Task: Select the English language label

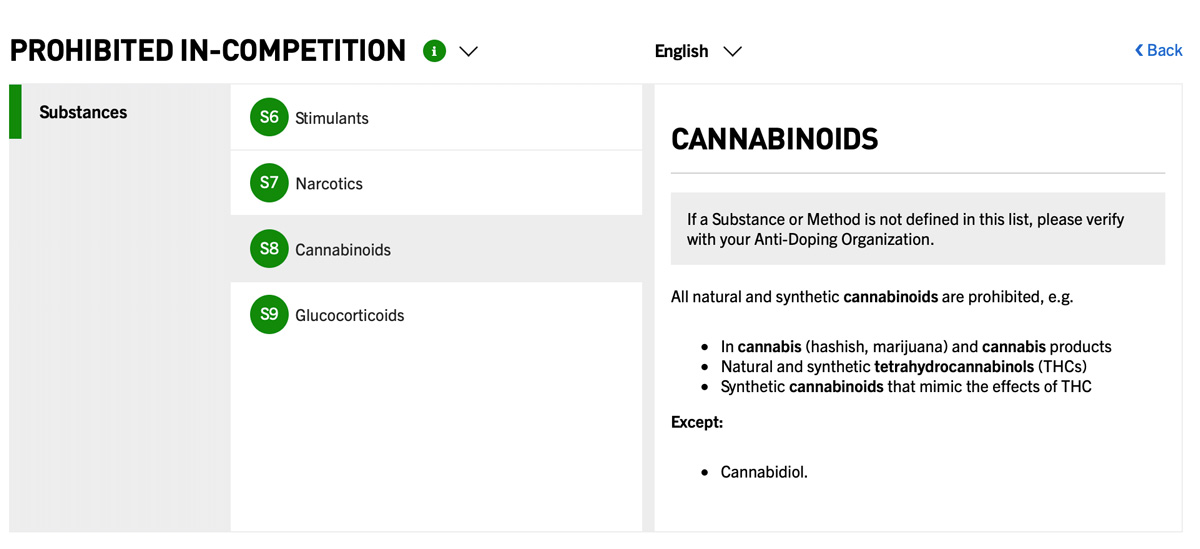Action: tap(681, 51)
